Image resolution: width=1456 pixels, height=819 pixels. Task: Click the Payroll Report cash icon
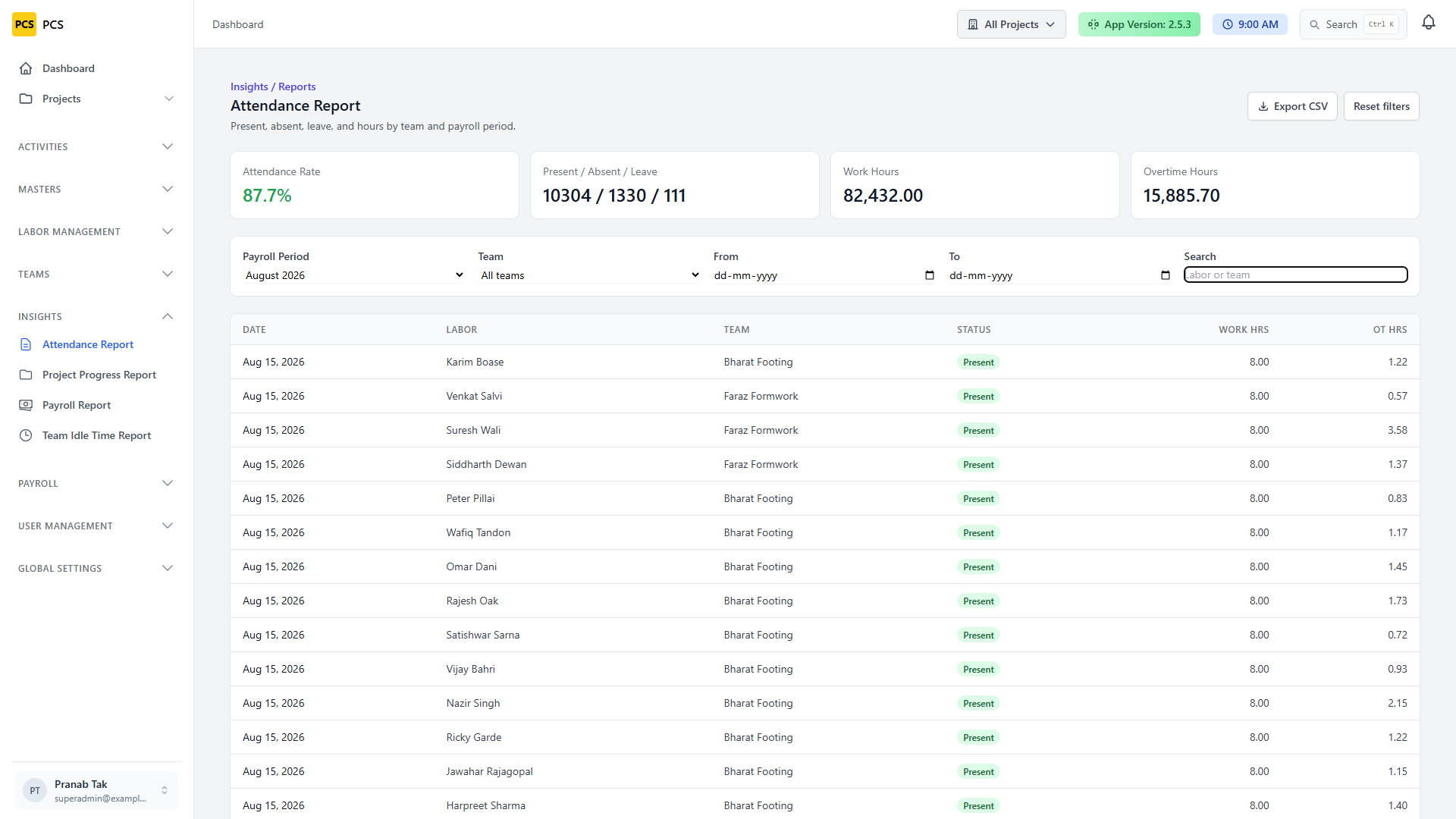pyautogui.click(x=26, y=405)
